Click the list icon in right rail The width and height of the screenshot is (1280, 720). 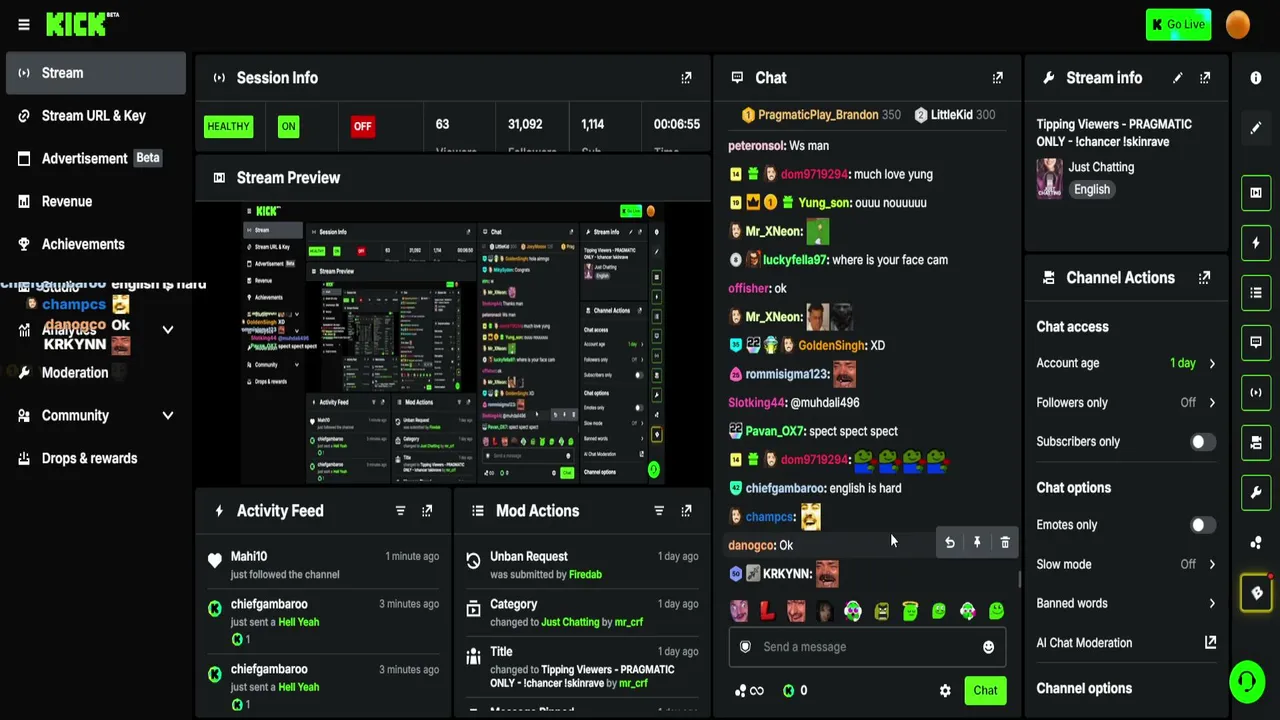click(1256, 293)
